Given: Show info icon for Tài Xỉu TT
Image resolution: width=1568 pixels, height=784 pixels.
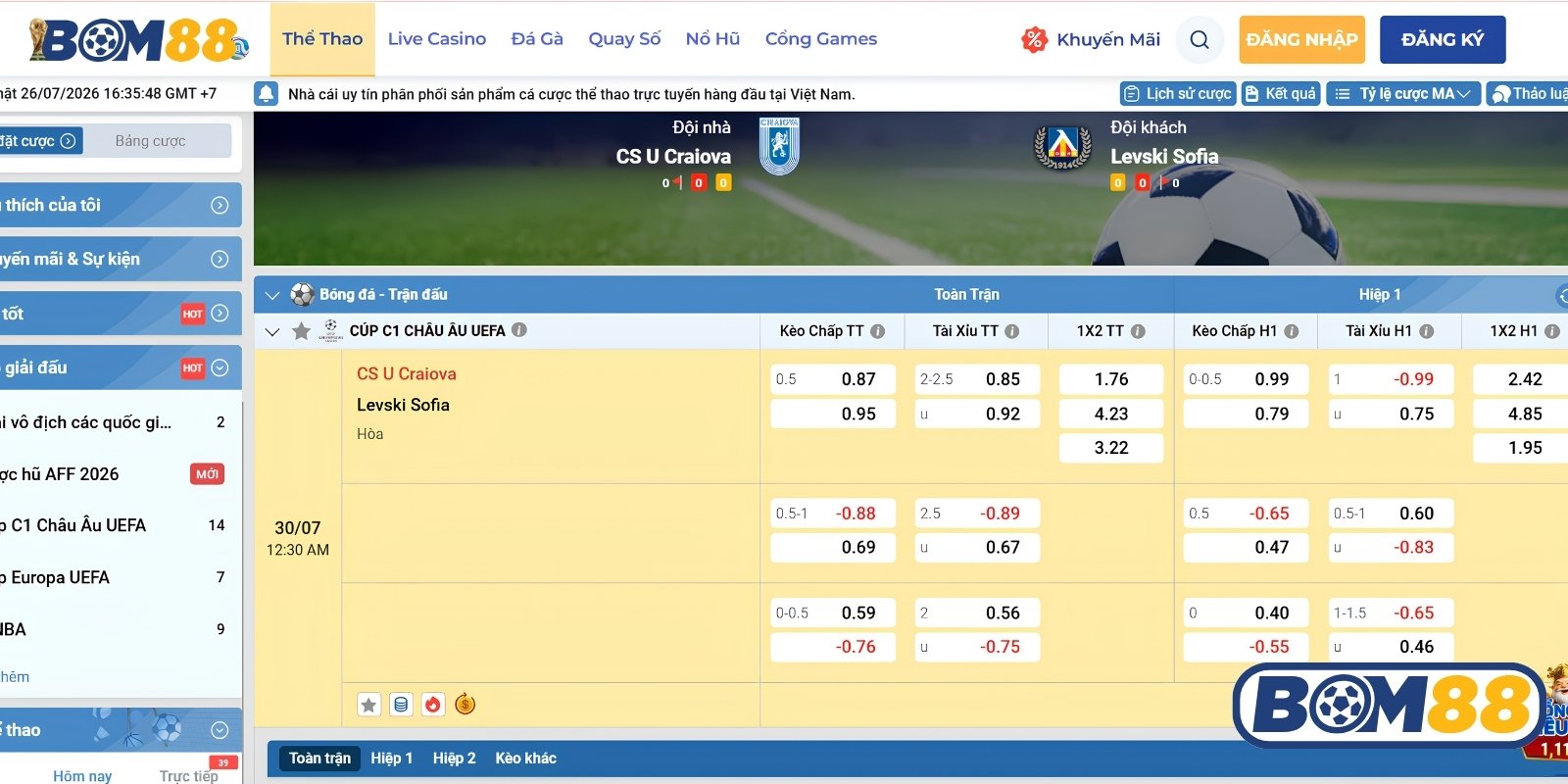Looking at the screenshot, I should (1012, 331).
